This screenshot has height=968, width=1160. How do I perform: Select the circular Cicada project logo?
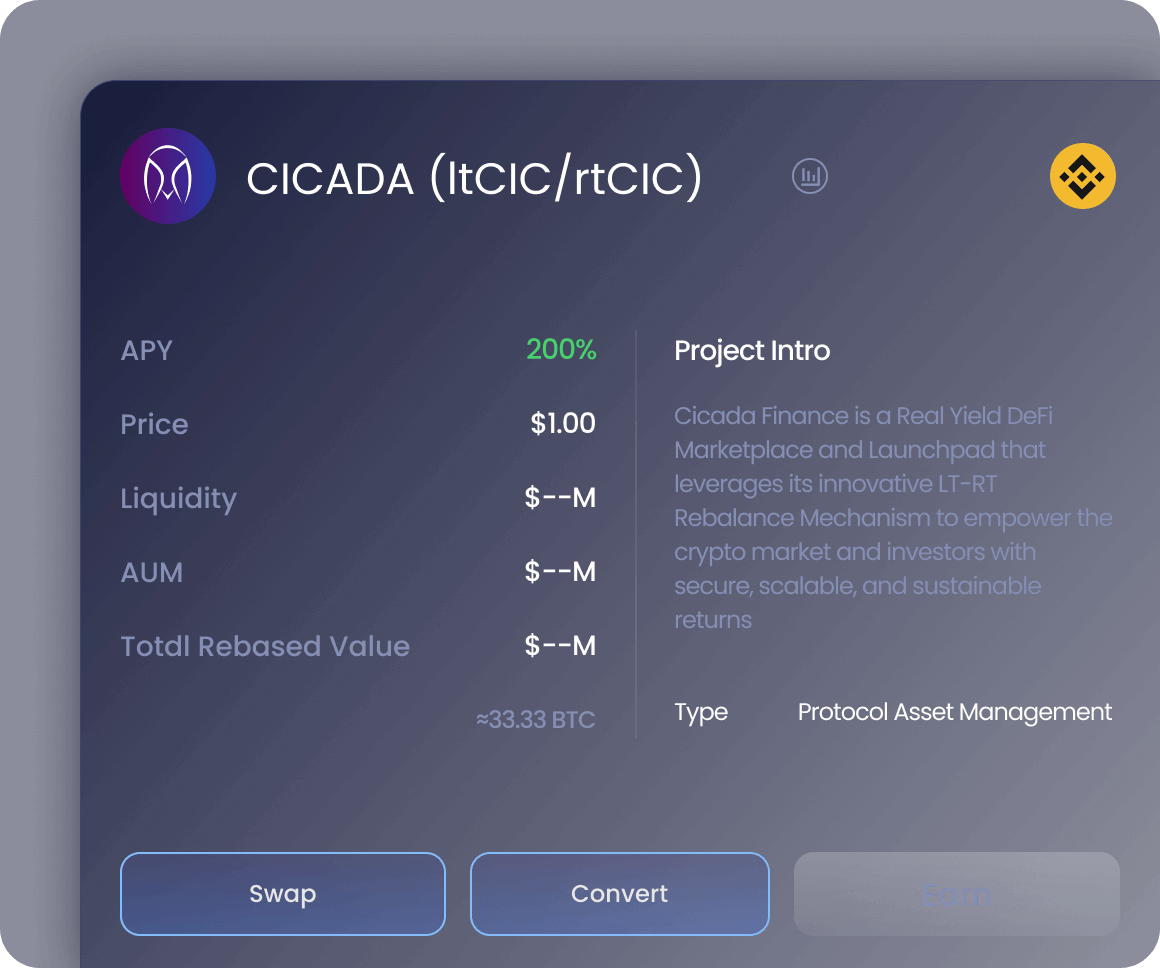168,175
